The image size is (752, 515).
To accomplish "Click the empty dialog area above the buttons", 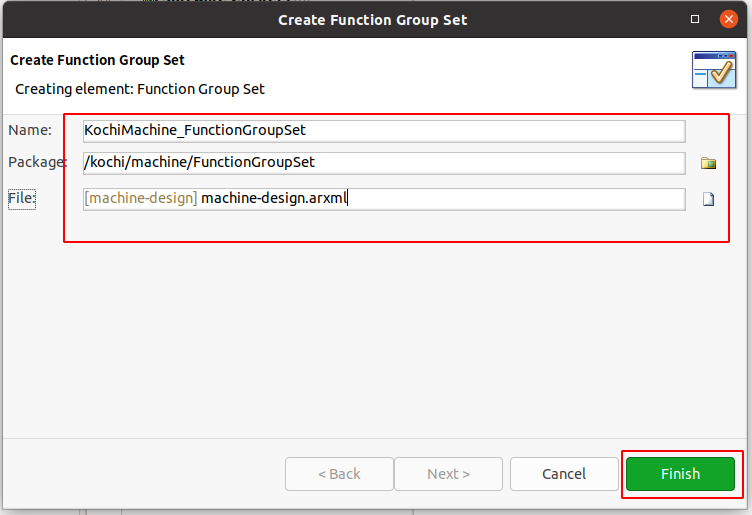I will pos(374,340).
